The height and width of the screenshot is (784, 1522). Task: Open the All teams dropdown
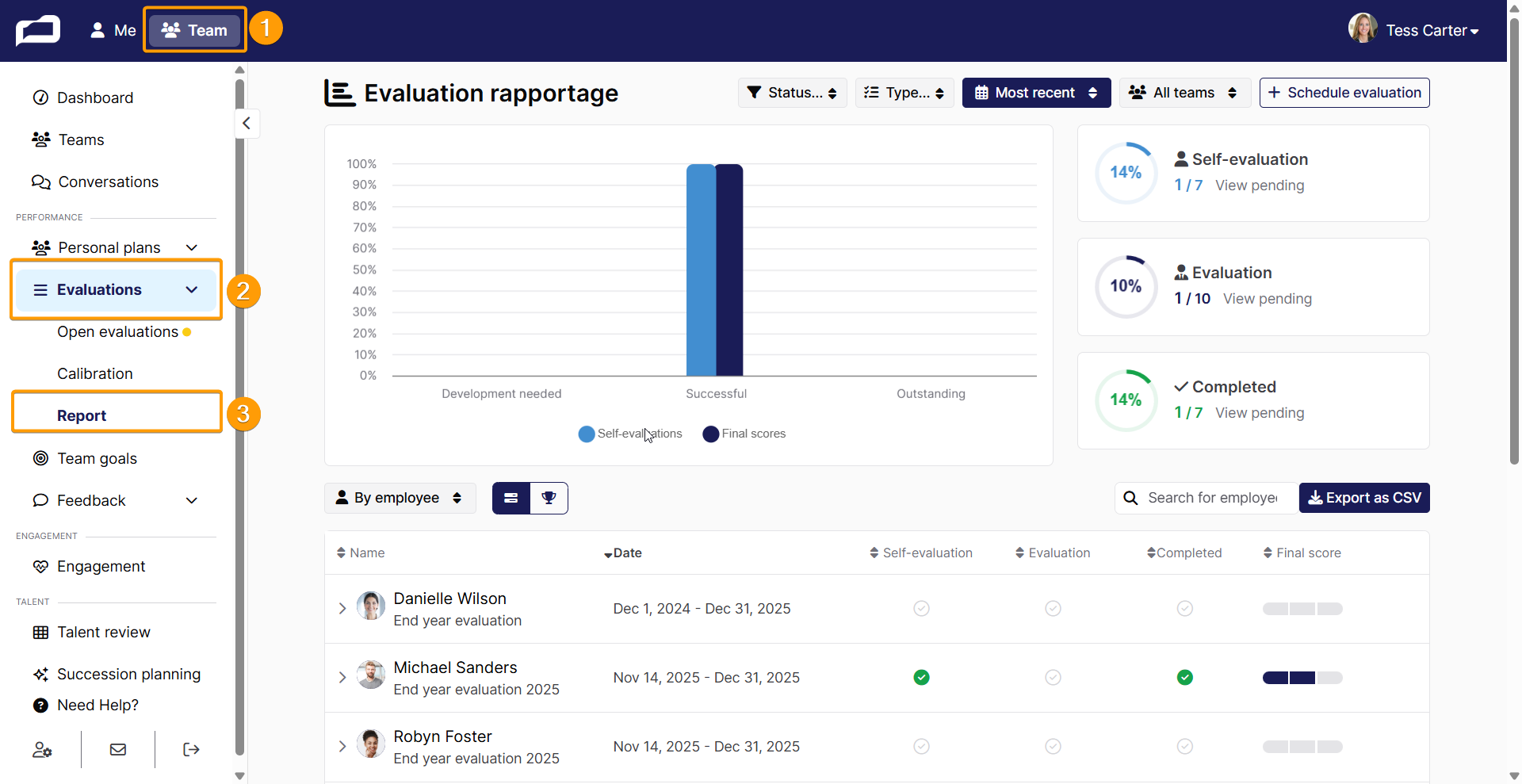coord(1184,93)
